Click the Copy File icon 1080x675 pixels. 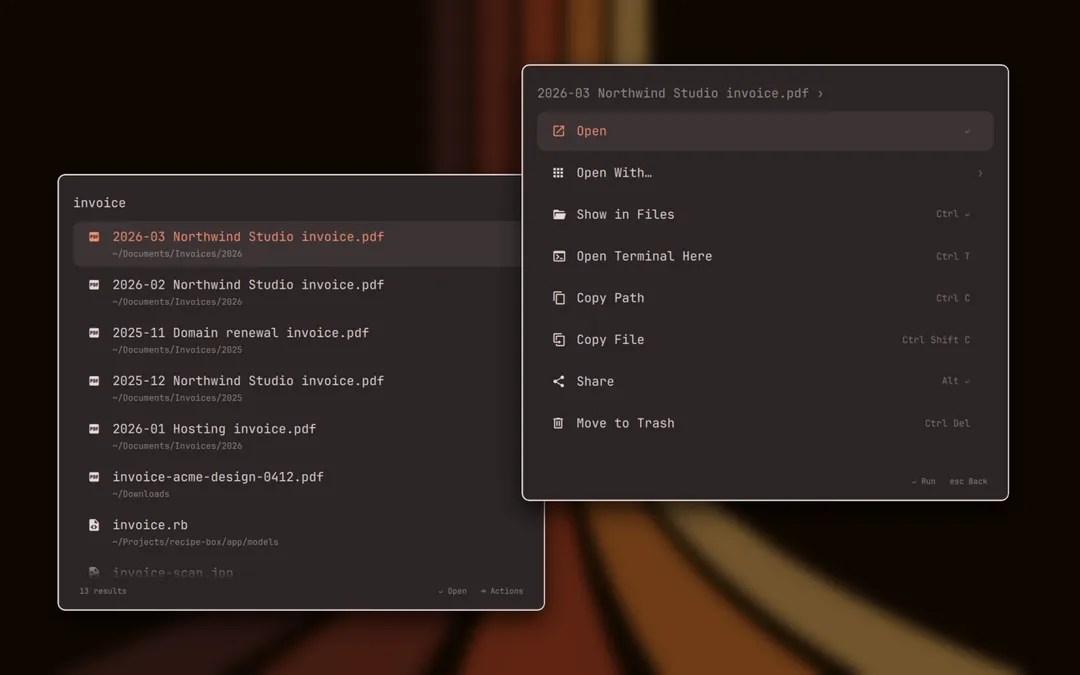pos(559,340)
